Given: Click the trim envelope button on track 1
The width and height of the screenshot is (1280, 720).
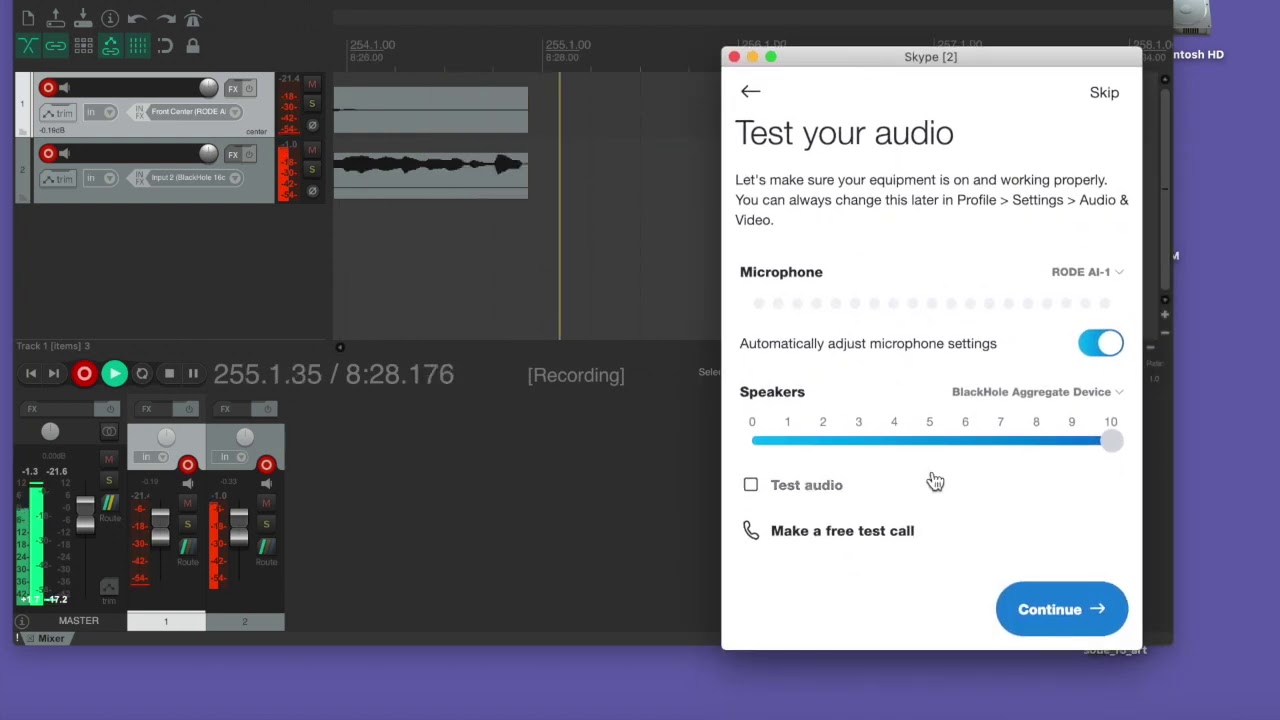Looking at the screenshot, I should point(59,113).
